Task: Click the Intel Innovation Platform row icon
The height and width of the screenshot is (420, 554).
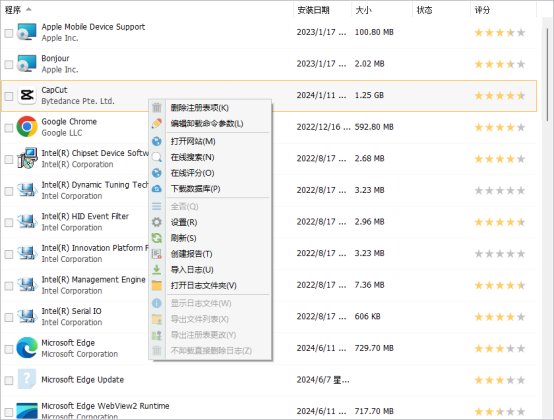Action: 27,253
